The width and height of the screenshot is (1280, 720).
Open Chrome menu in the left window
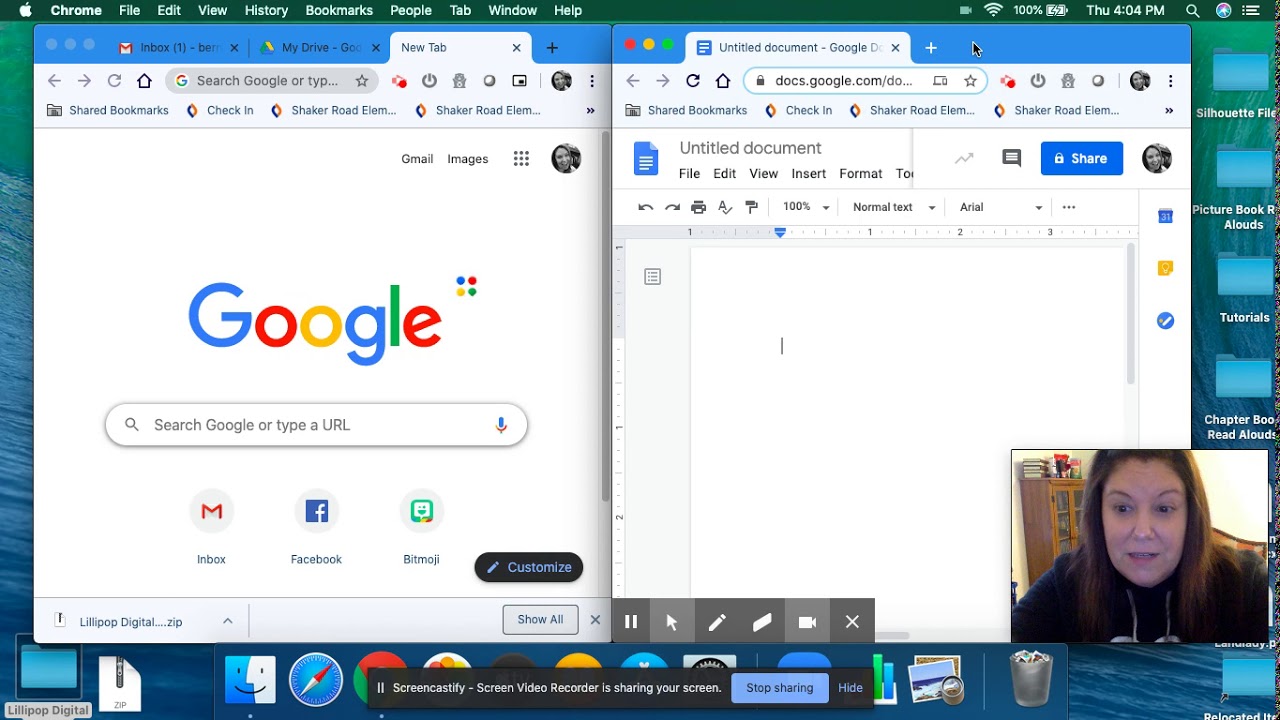point(592,81)
